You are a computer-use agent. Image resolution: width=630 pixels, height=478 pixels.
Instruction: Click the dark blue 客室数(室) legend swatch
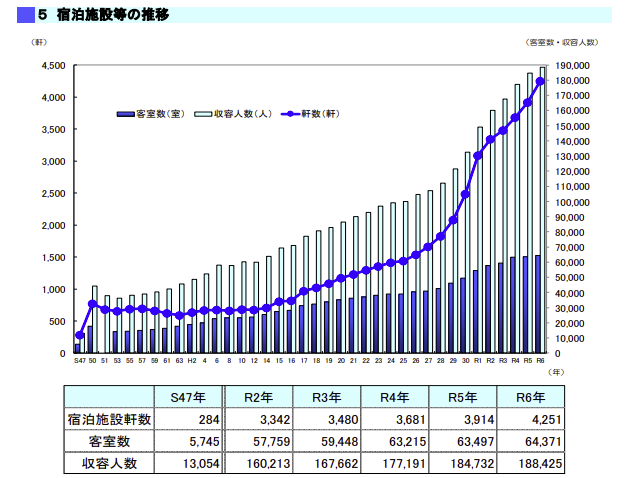[125, 114]
